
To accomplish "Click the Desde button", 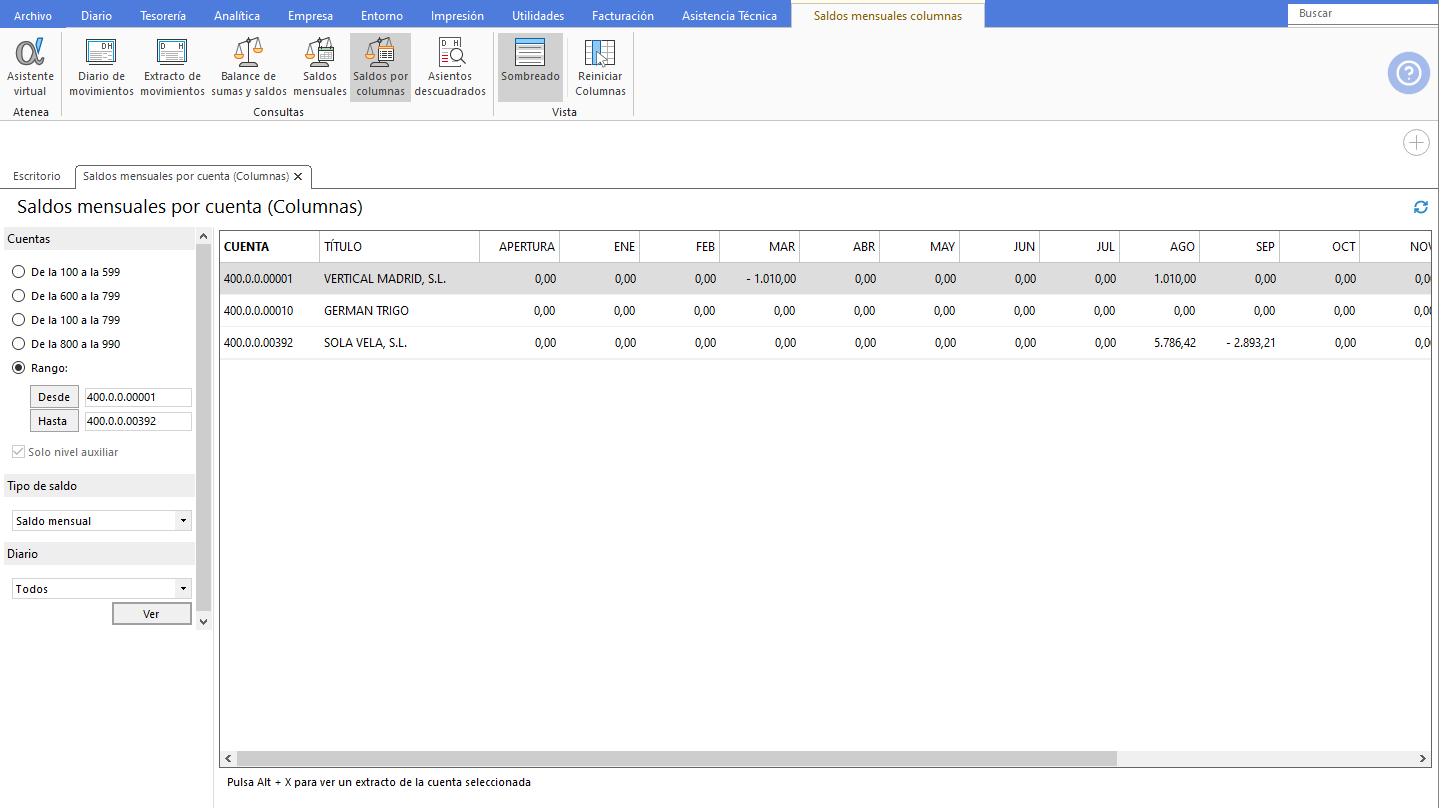I will [x=54, y=397].
